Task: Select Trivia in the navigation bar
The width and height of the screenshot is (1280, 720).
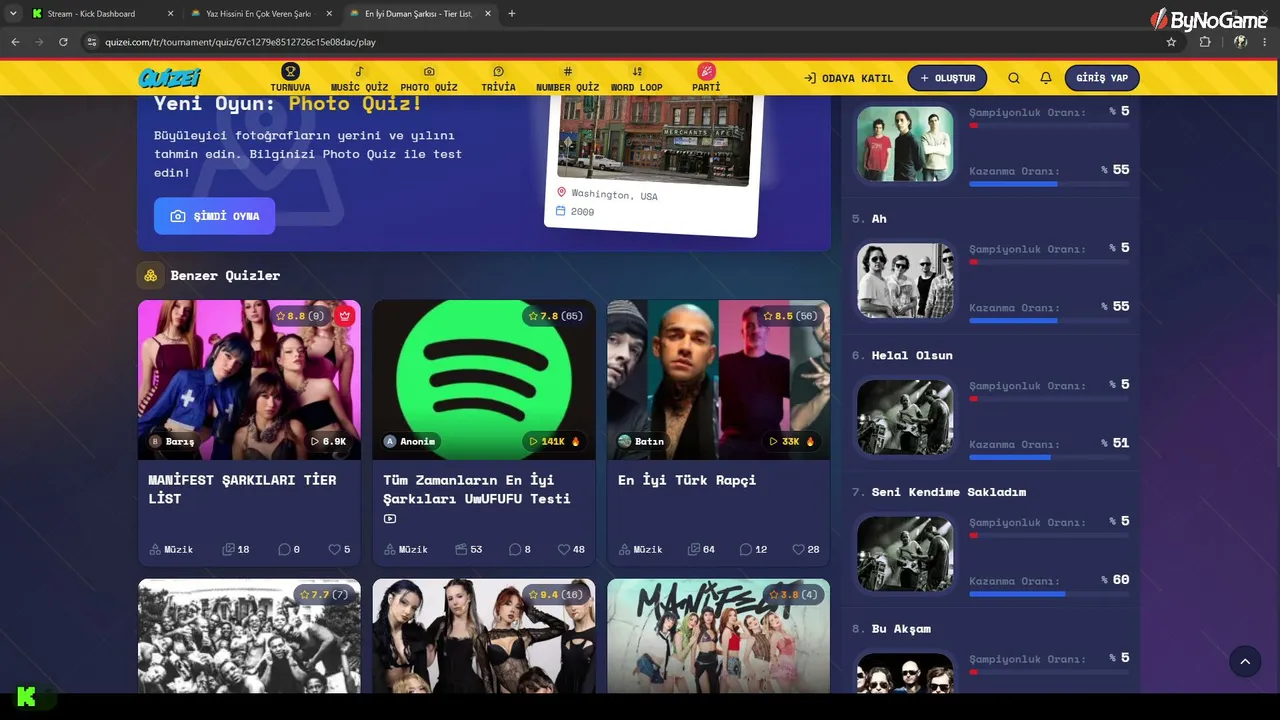Action: click(498, 78)
